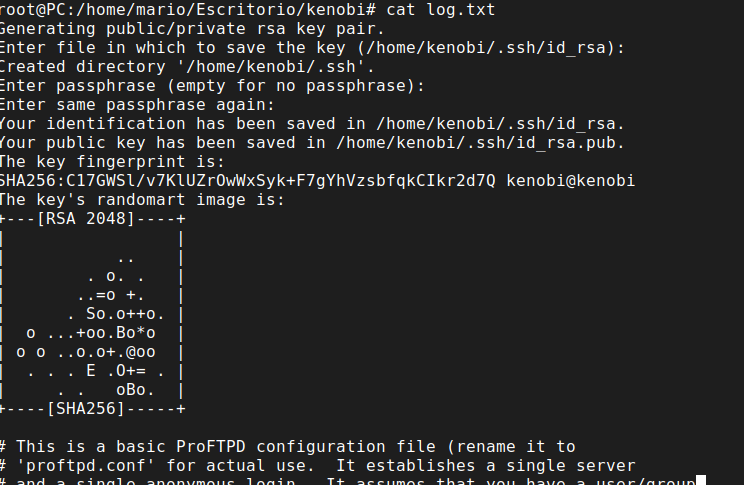Screen dimensions: 744x485
Task: Click the 'oBo.' row in randomart
Action: pos(135,390)
